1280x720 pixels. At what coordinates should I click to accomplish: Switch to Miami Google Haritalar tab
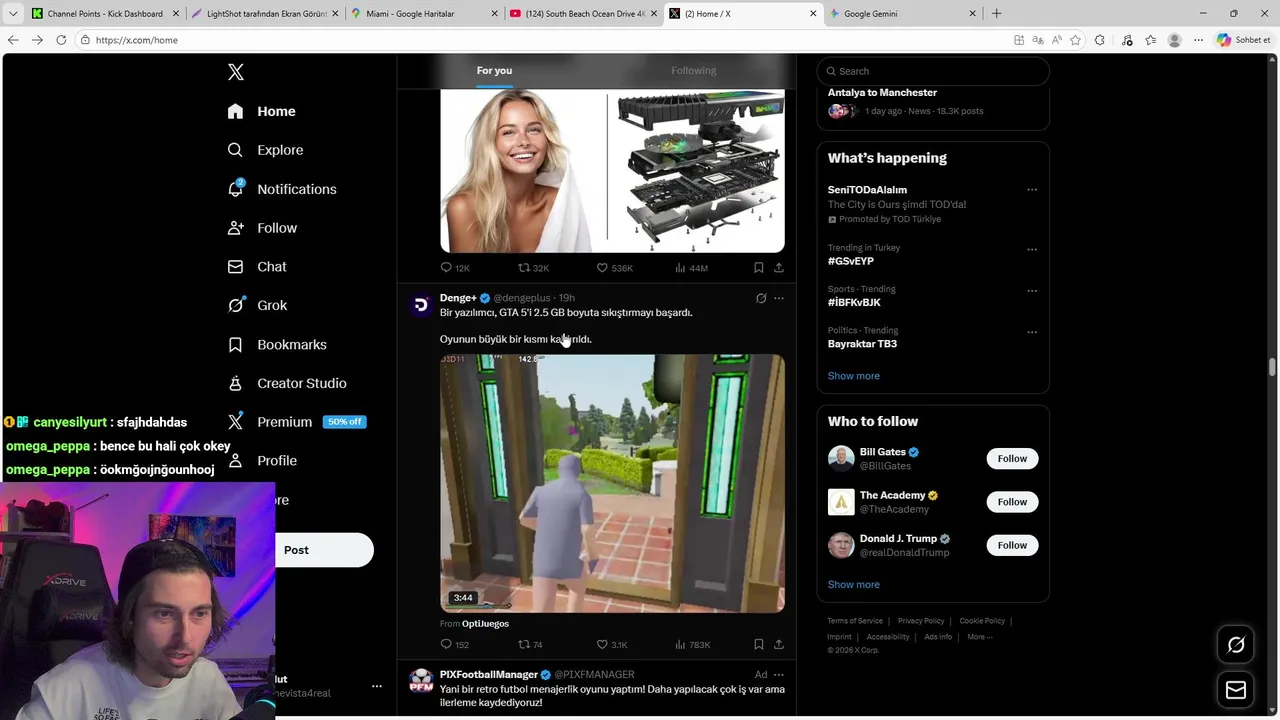tap(424, 14)
